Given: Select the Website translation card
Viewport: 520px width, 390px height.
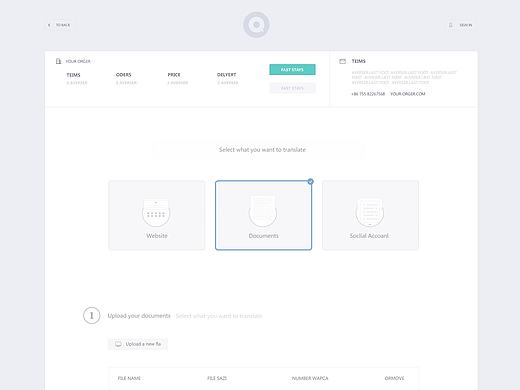Looking at the screenshot, I should (157, 215).
